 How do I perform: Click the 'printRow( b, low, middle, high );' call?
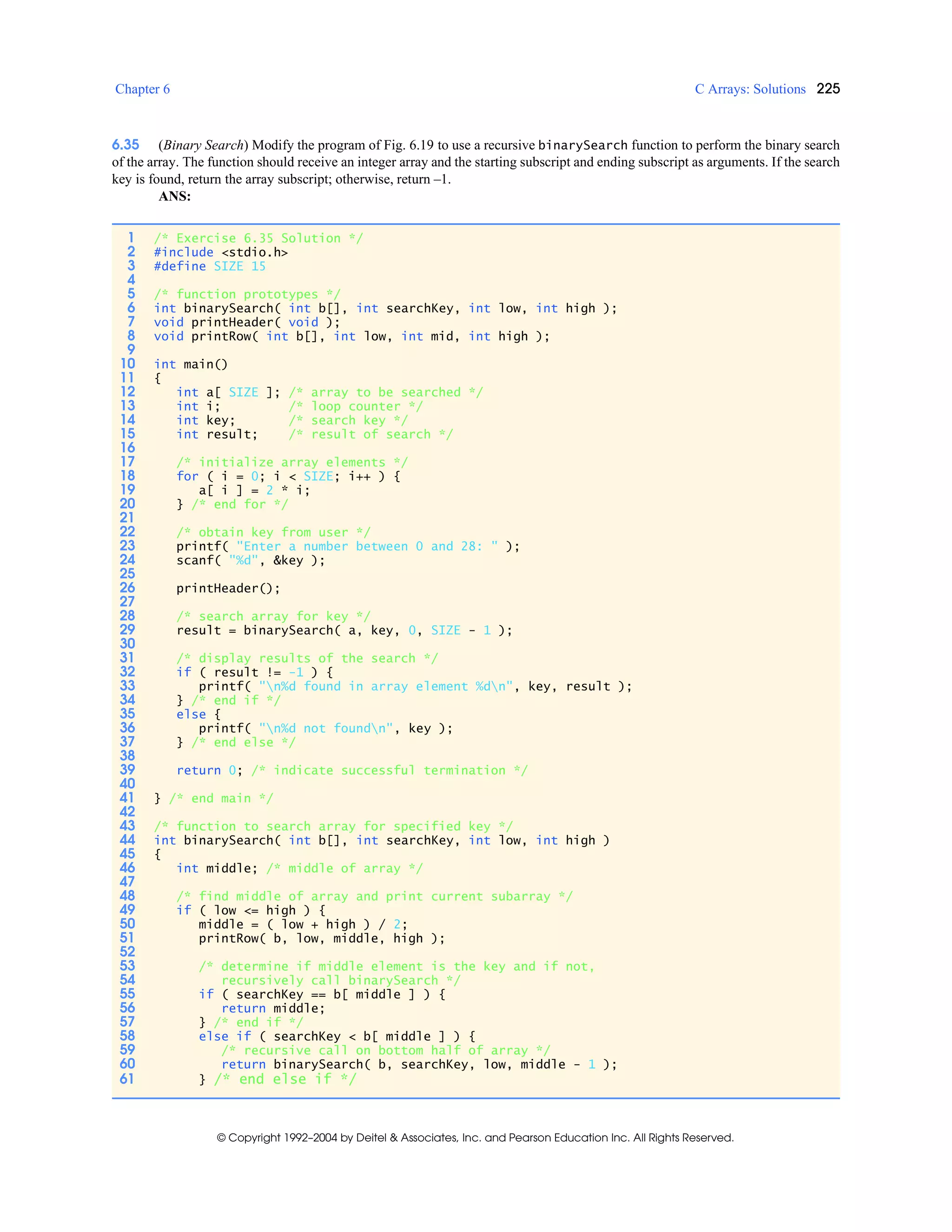pyautogui.click(x=322, y=938)
